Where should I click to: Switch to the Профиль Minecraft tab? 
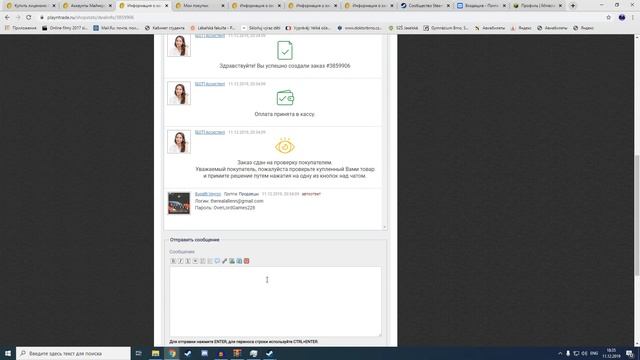(x=538, y=6)
